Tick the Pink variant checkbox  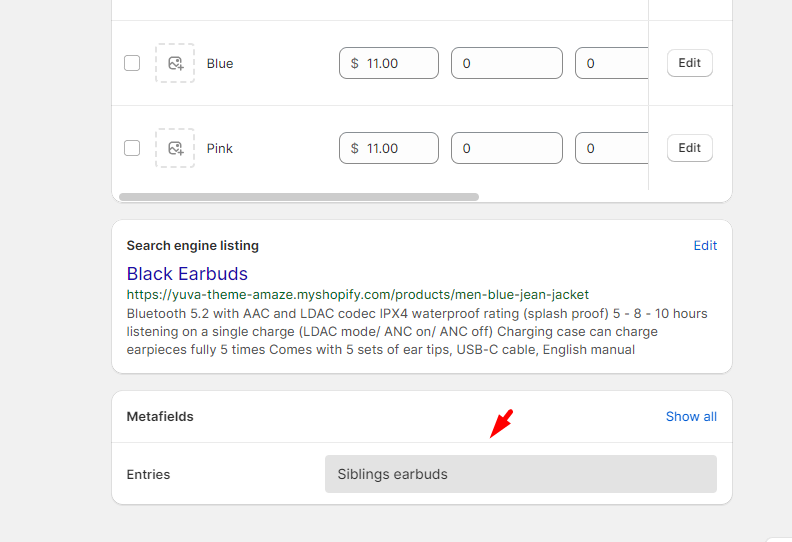(x=132, y=148)
